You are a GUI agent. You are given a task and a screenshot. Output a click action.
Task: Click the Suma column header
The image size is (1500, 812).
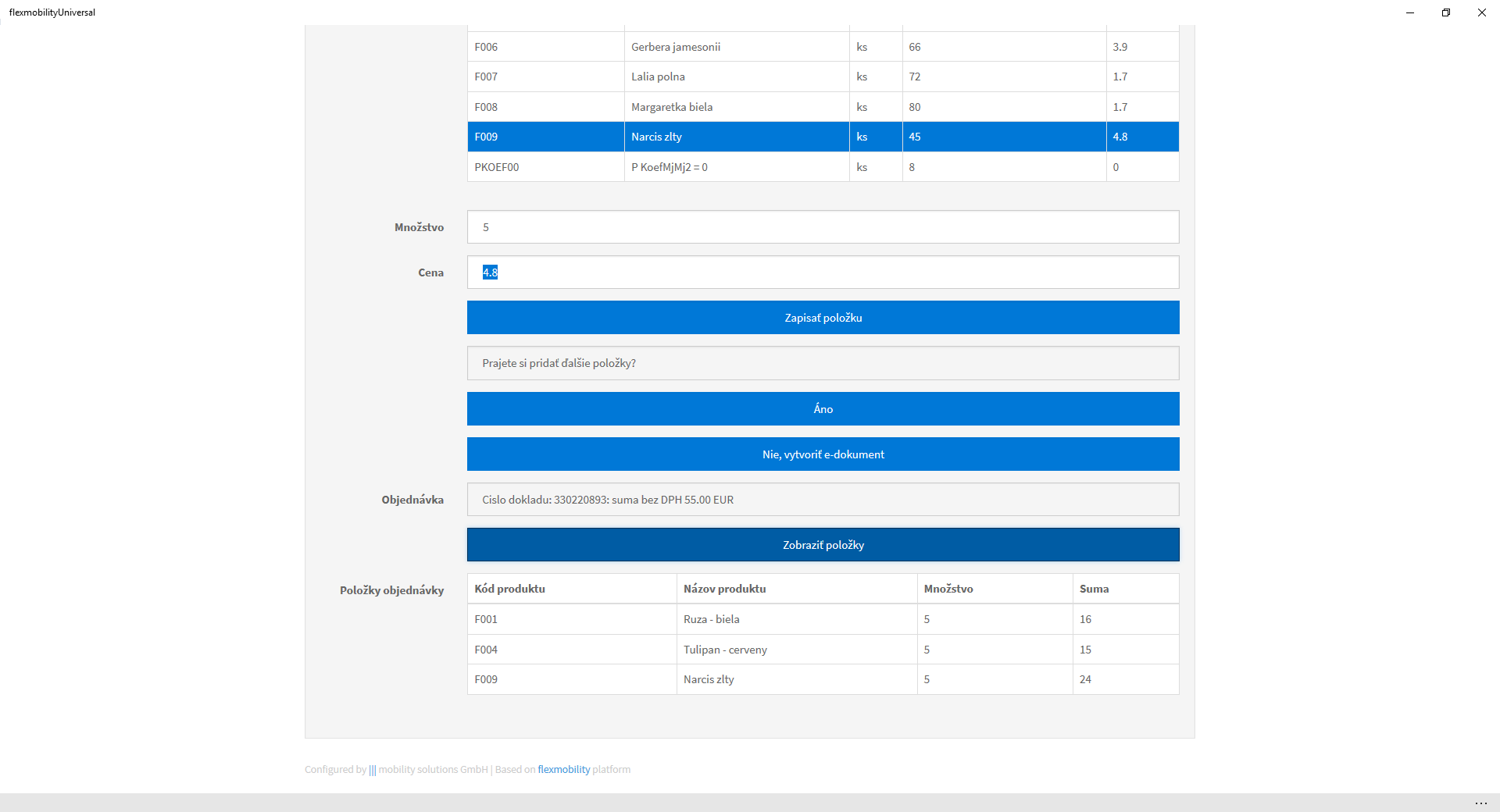(1126, 589)
